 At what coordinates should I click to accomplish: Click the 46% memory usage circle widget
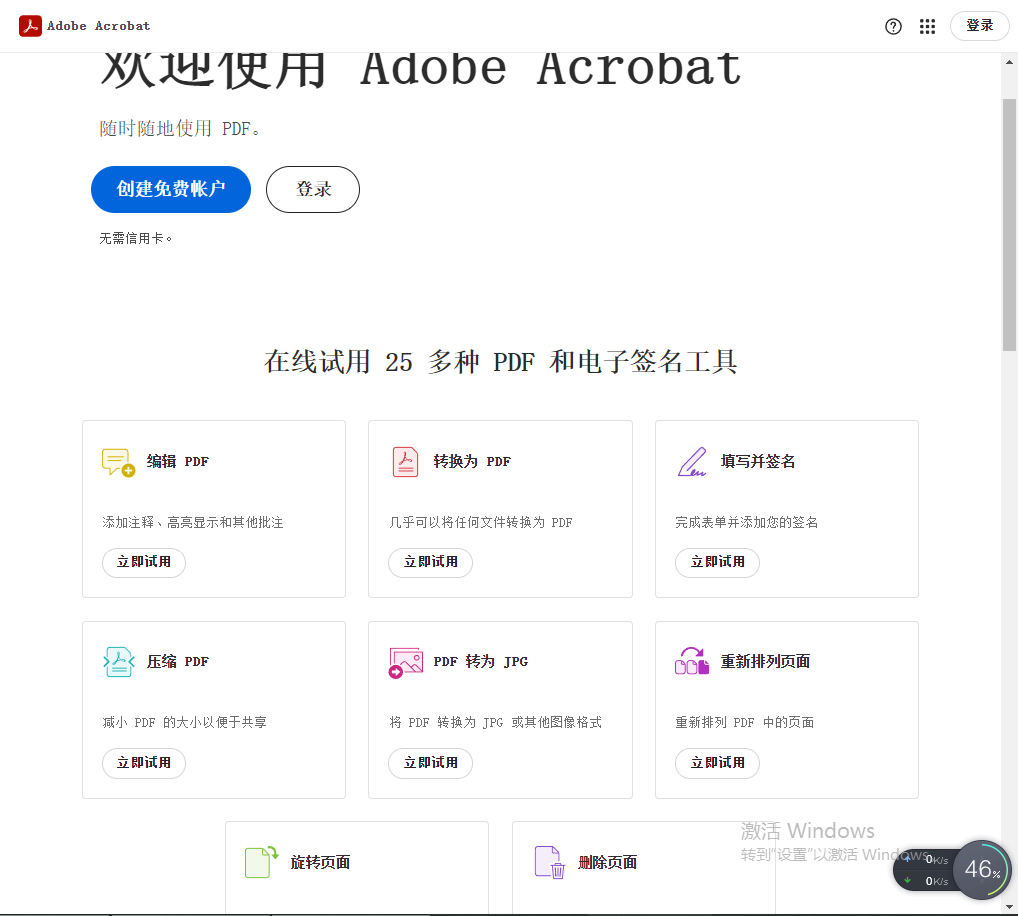pos(982,870)
